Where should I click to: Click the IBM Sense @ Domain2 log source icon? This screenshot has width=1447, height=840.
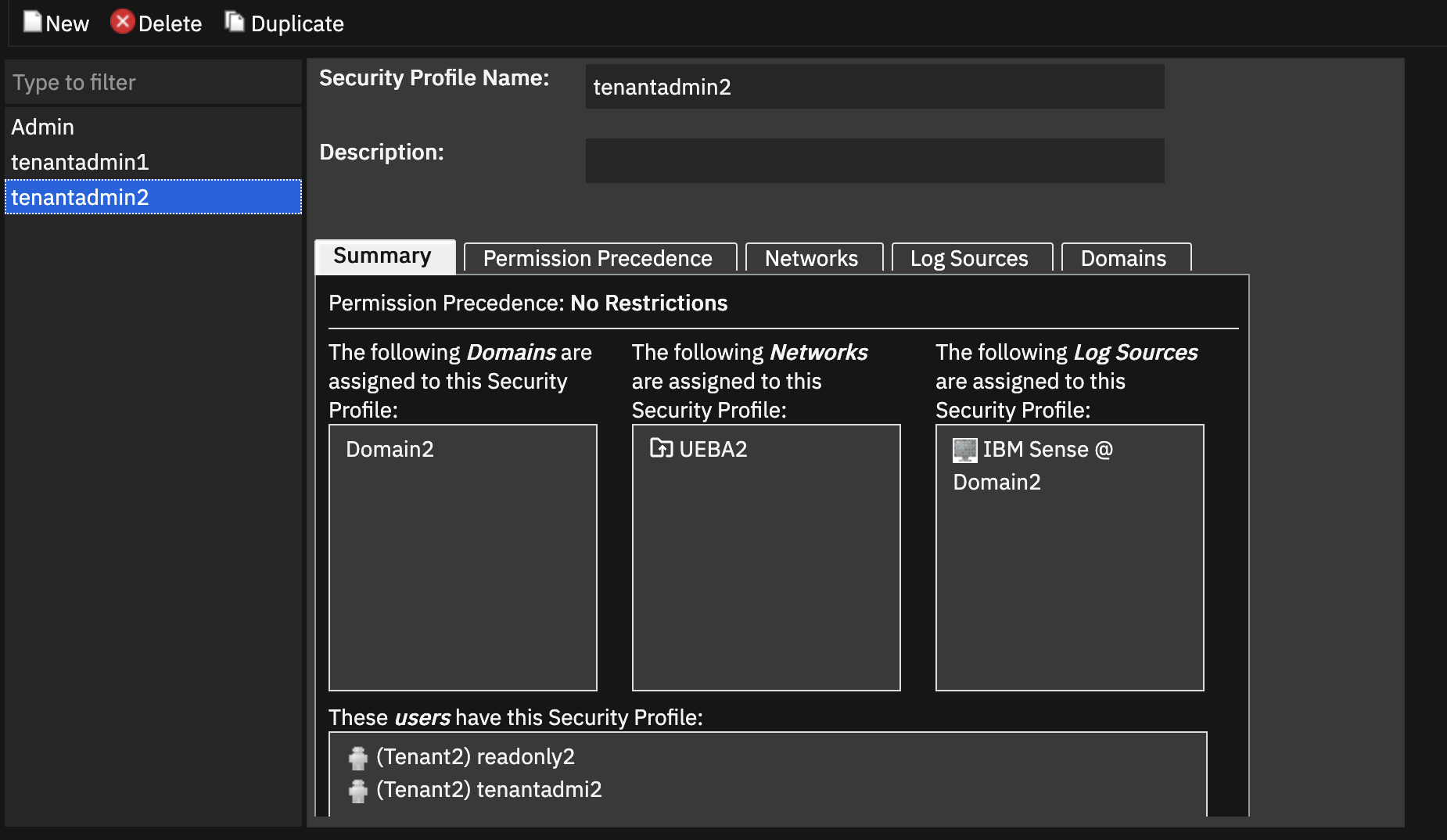pyautogui.click(x=964, y=449)
